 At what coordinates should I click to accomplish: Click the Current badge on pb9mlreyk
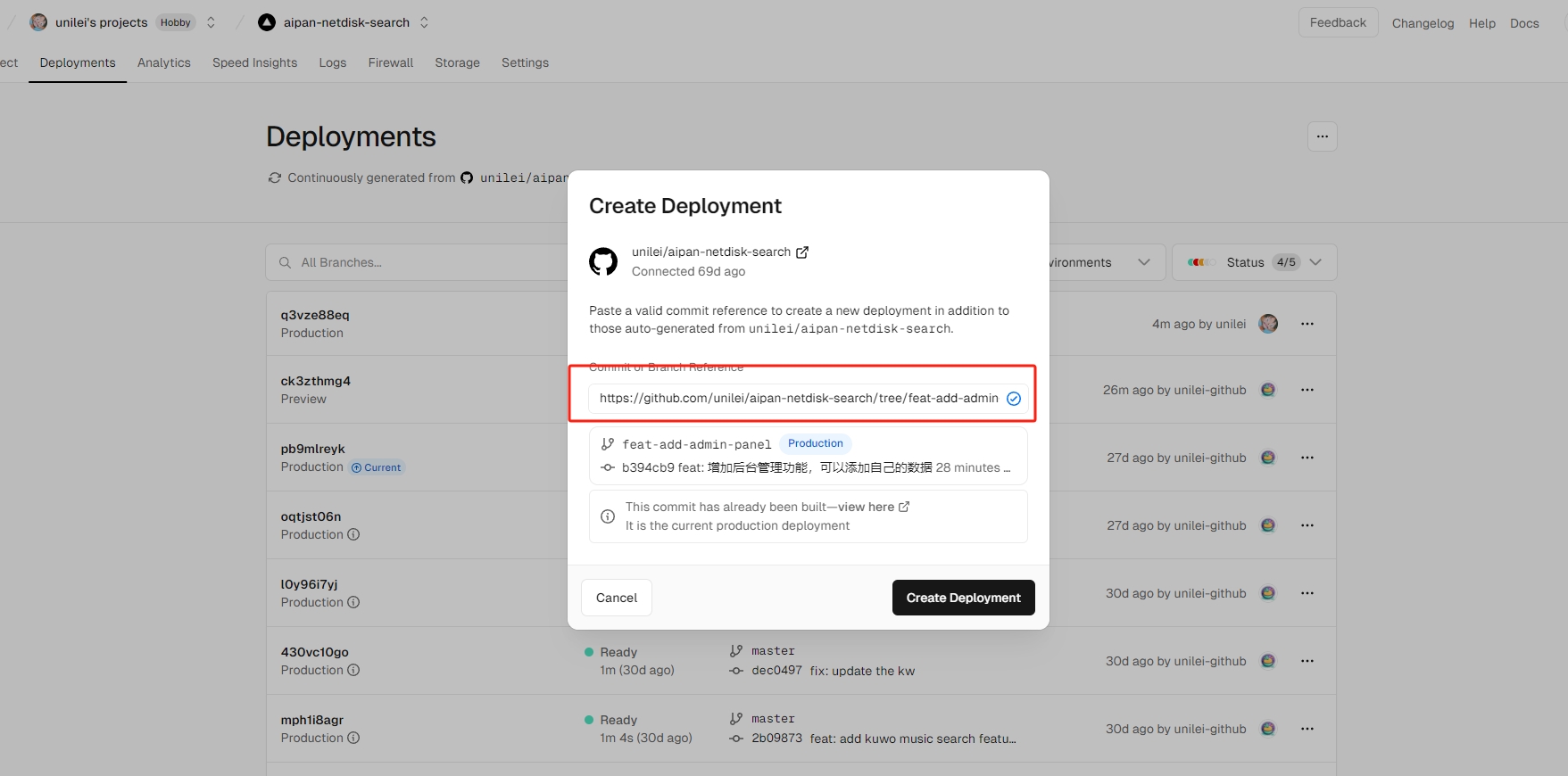coord(377,467)
